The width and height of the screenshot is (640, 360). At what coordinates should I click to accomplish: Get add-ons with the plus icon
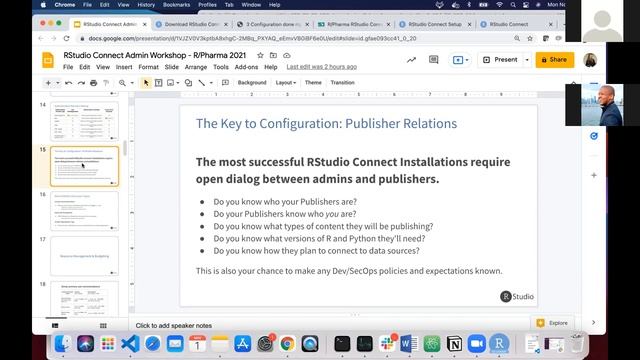(x=594, y=176)
